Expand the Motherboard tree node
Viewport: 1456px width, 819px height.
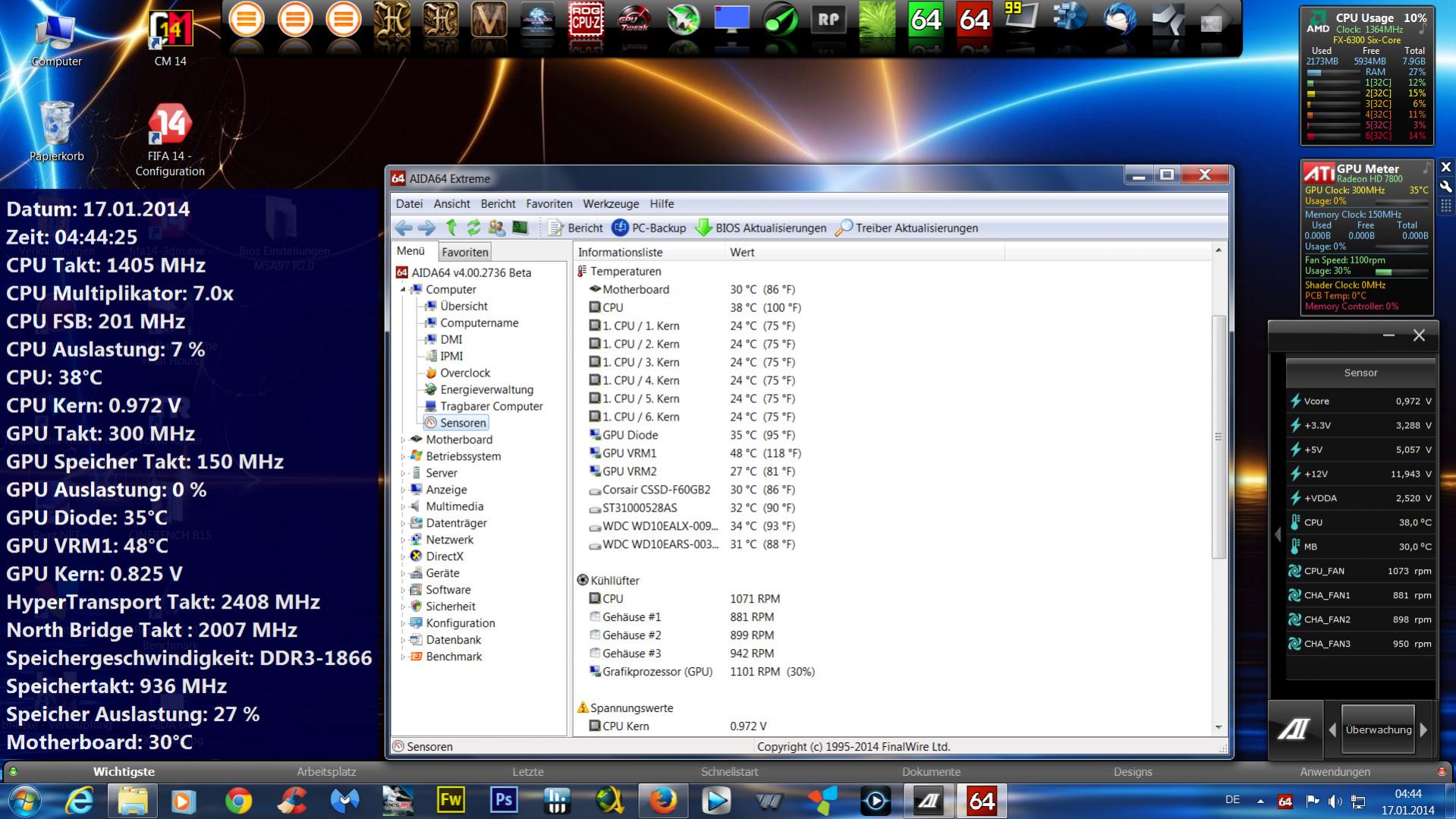click(x=403, y=439)
